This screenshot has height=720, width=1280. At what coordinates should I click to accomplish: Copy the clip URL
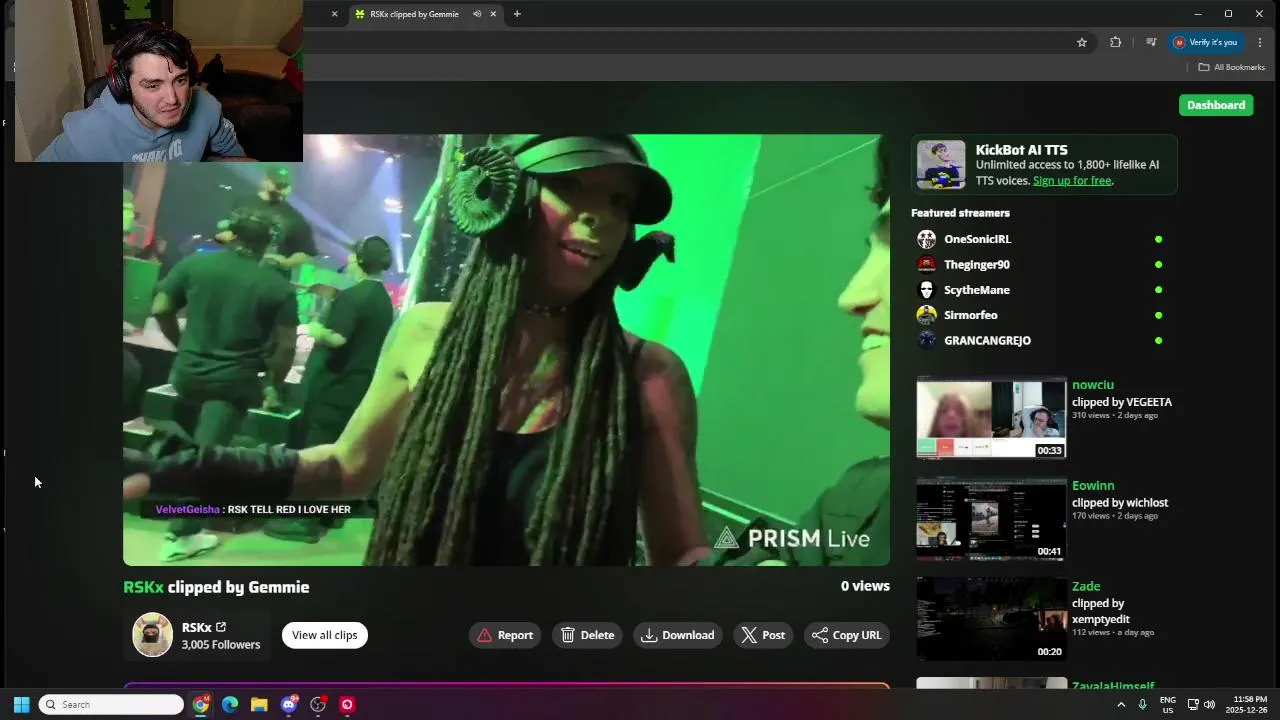click(x=847, y=635)
